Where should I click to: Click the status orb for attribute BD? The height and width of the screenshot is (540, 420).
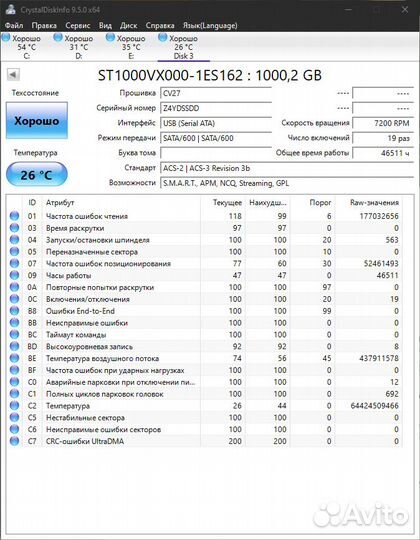click(x=14, y=346)
